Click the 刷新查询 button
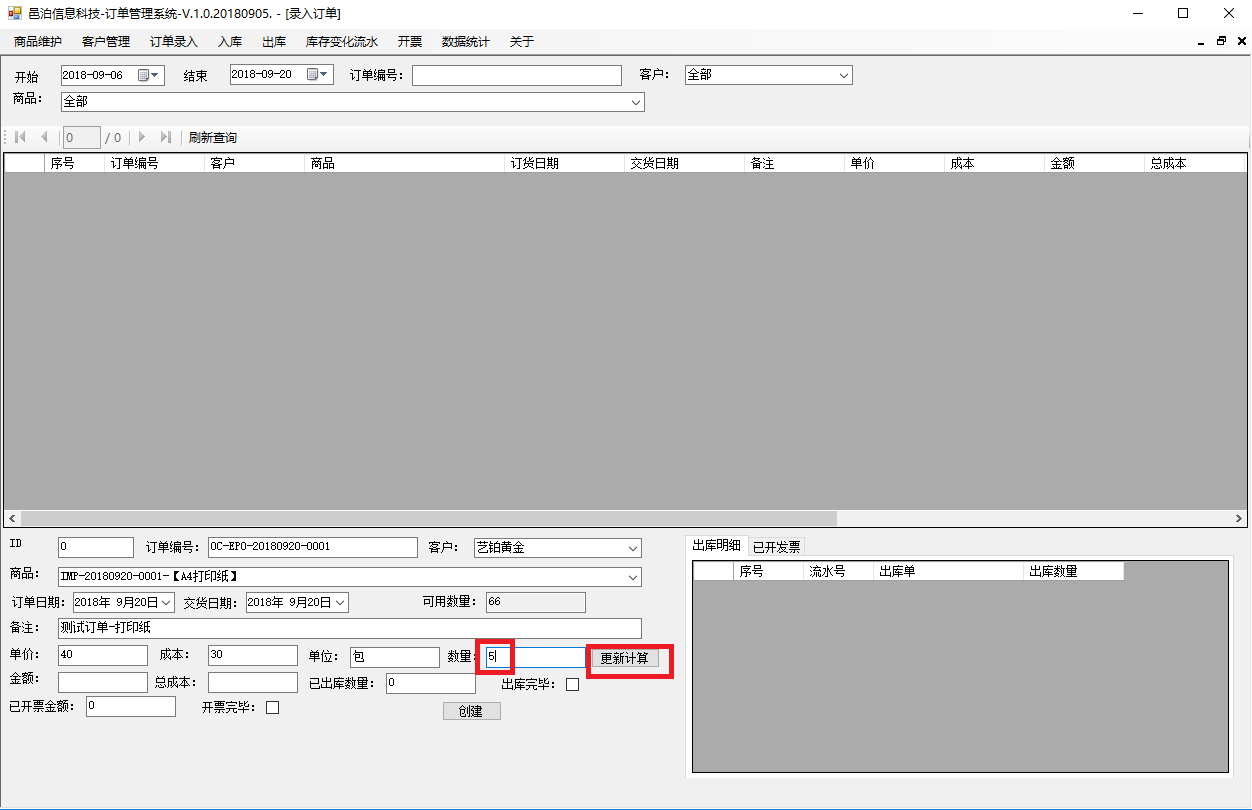 [x=213, y=138]
